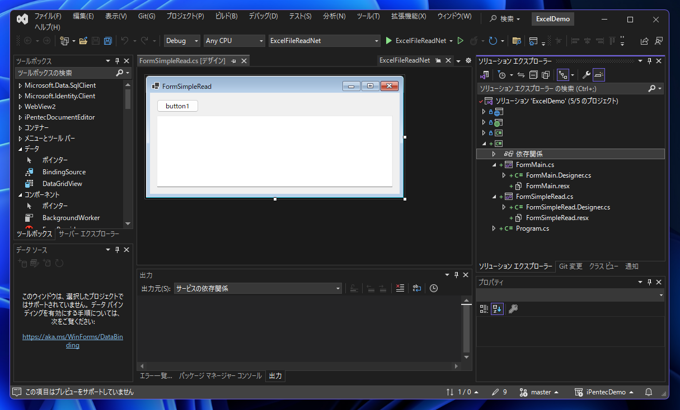
Task: Collapse the FormMain.cs tree node
Action: click(x=494, y=165)
